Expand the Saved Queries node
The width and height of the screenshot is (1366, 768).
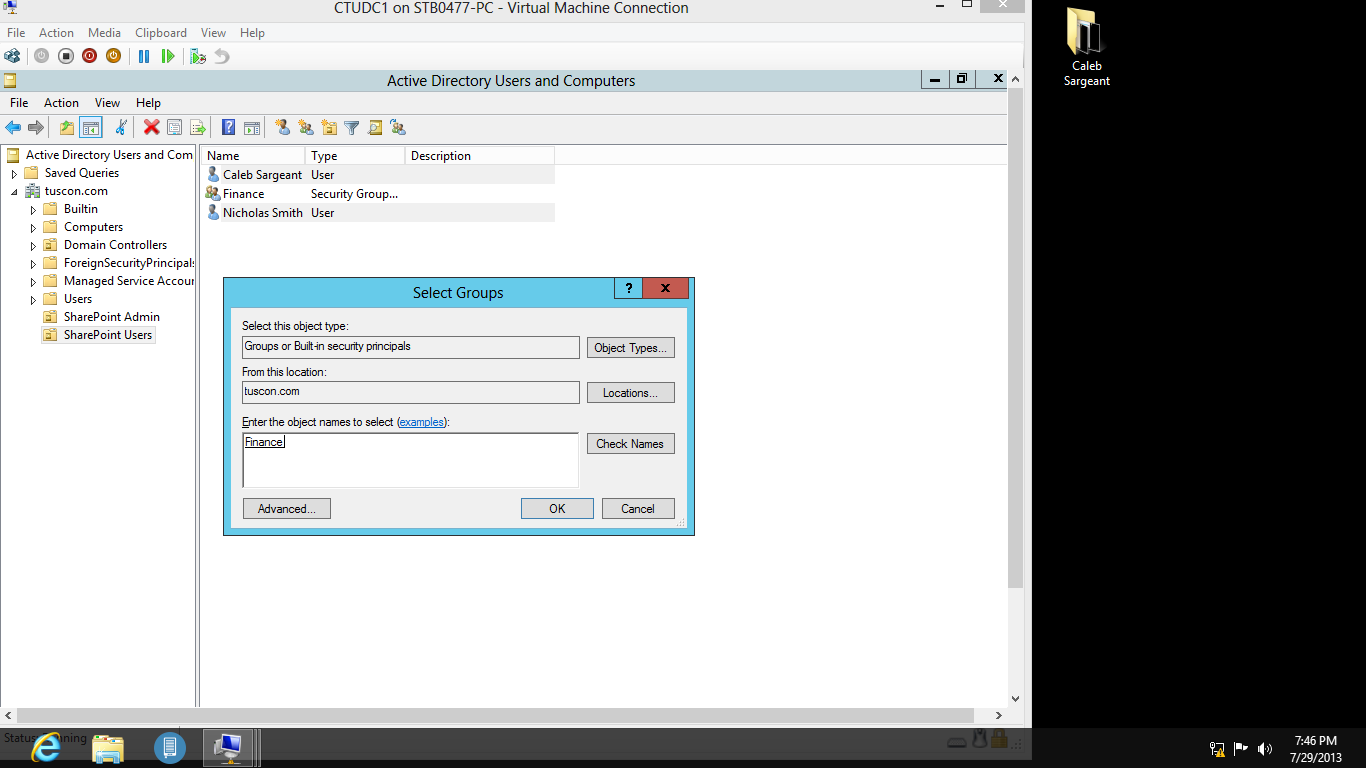pos(14,173)
